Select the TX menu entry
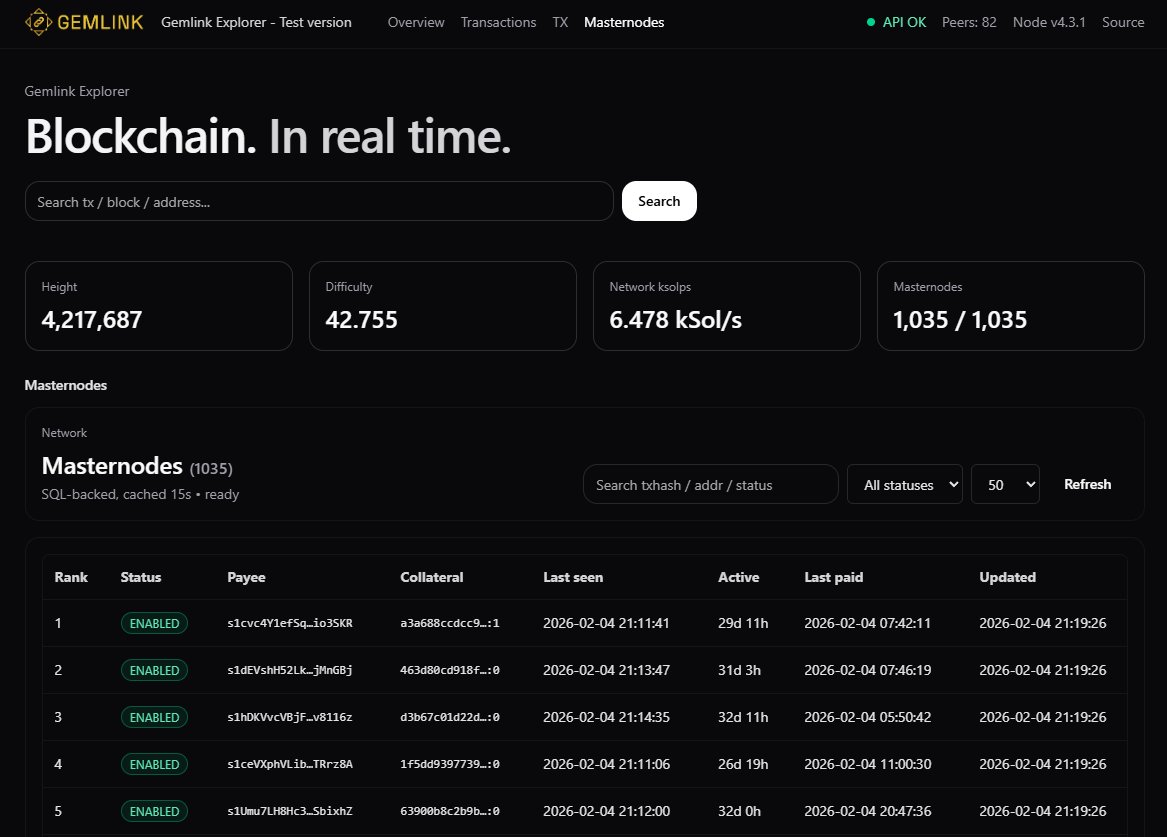The height and width of the screenshot is (837, 1167). (x=560, y=22)
